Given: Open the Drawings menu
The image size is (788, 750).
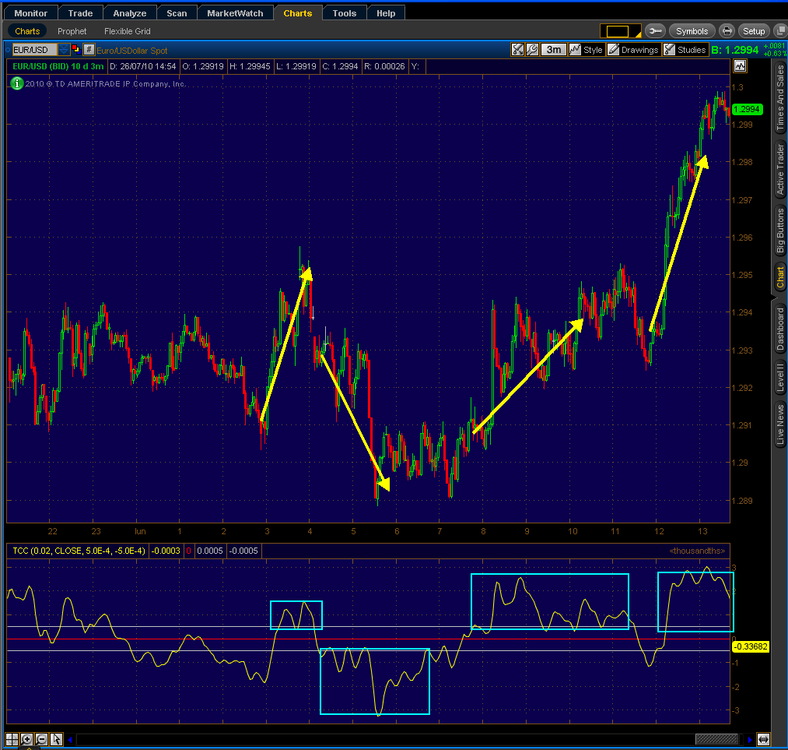Looking at the screenshot, I should click(x=633, y=49).
